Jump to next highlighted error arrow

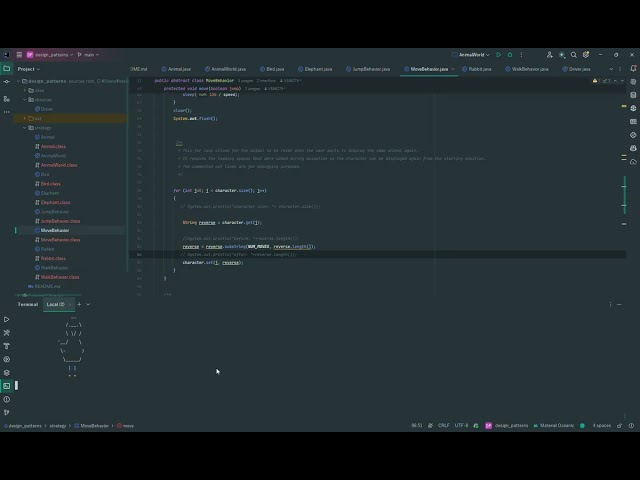pyautogui.click(x=622, y=81)
